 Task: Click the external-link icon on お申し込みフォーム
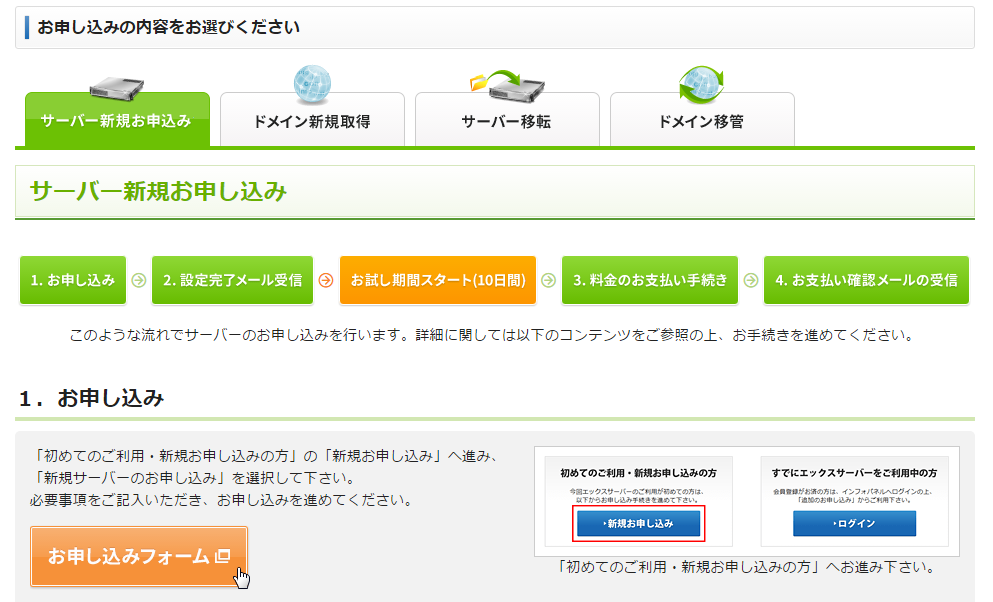point(223,556)
